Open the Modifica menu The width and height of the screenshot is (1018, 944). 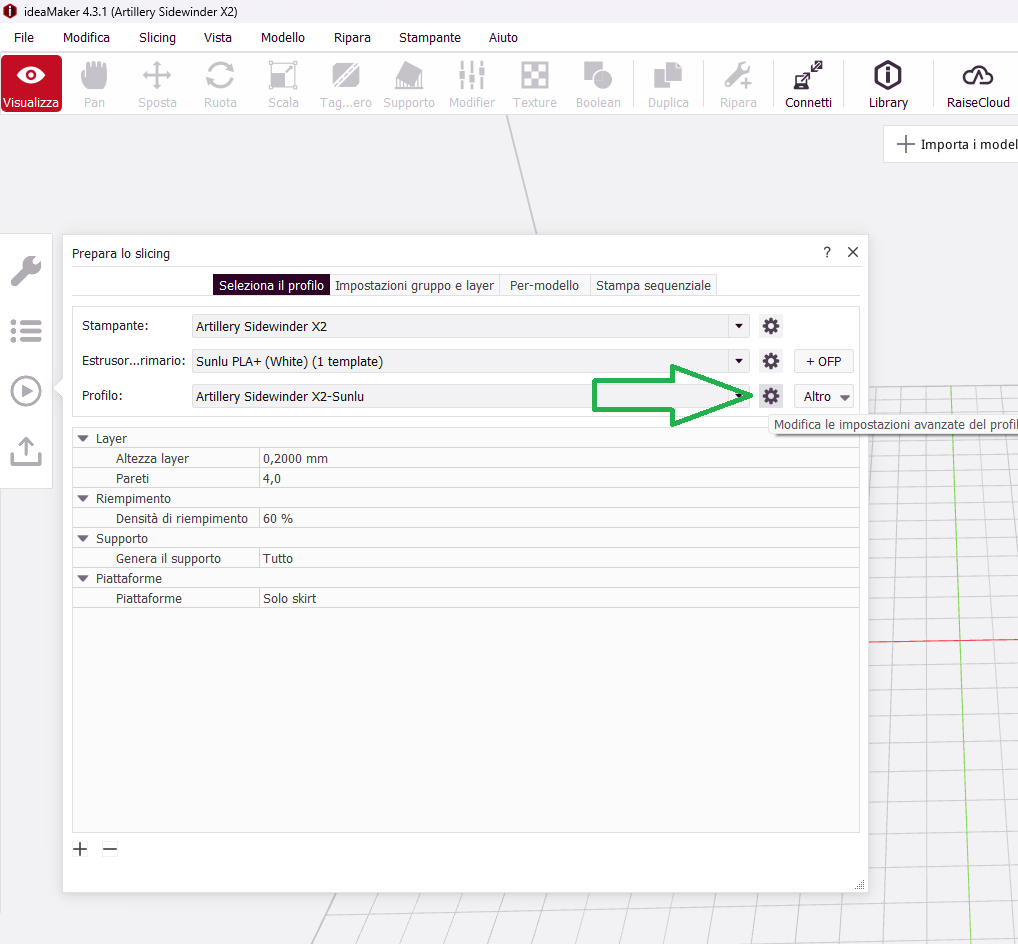point(86,38)
